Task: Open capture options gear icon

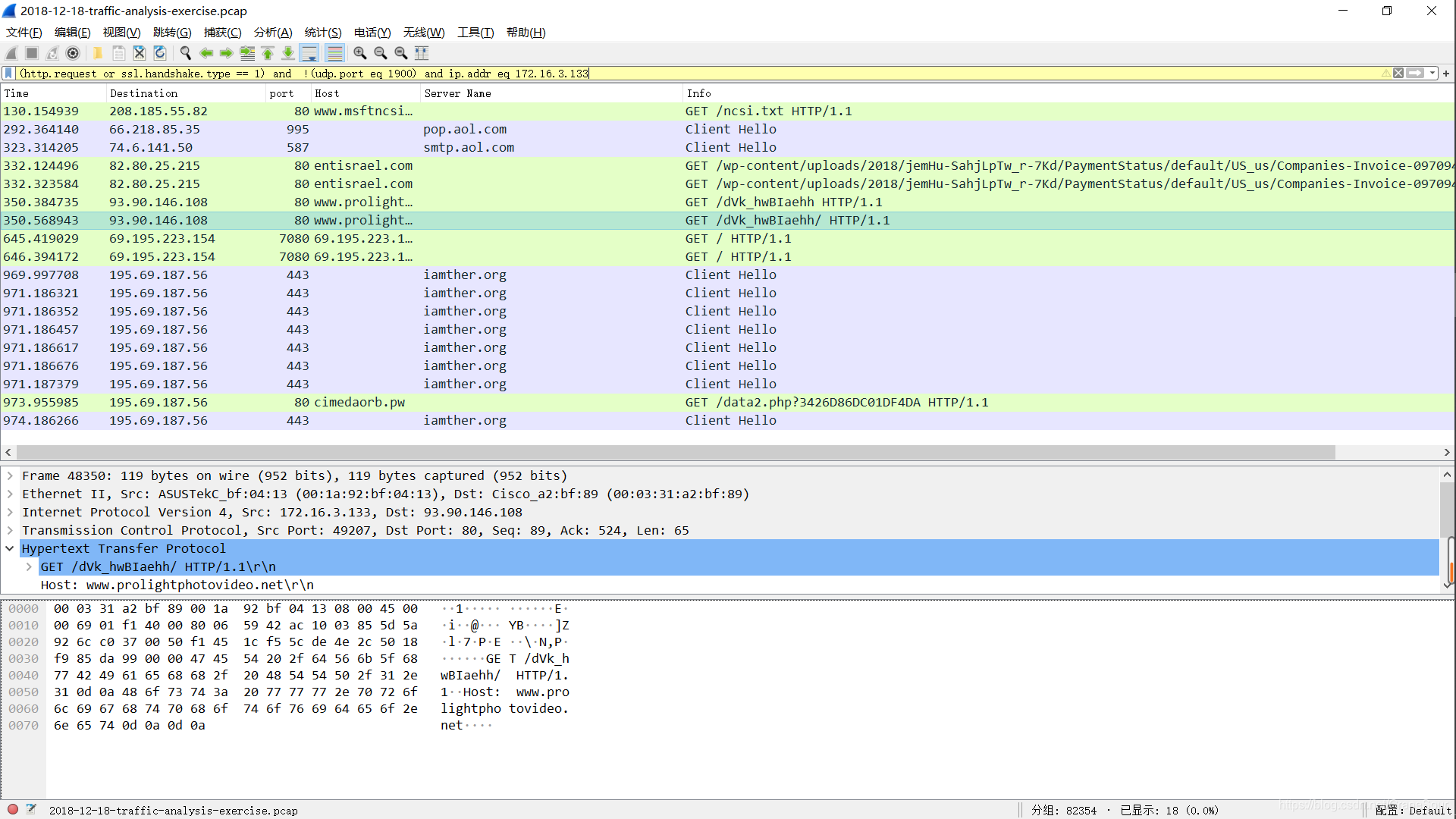Action: point(73,53)
